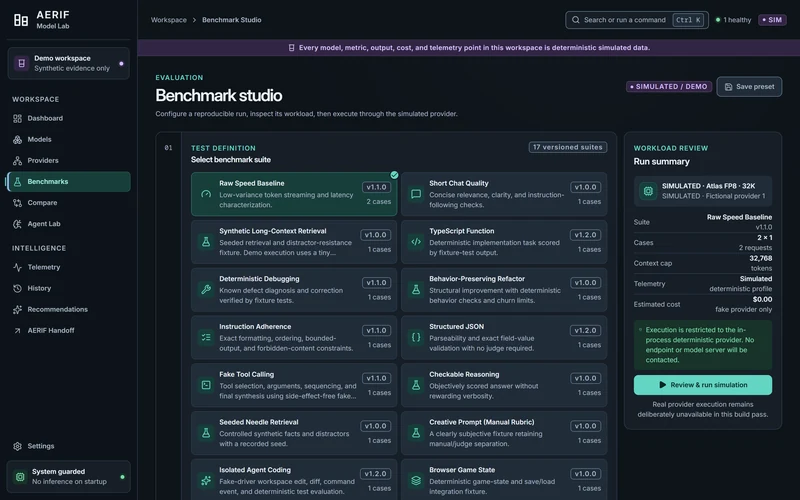The height and width of the screenshot is (500, 800).
Task: Click the Instruction Adherence checklist icon
Action: pos(206,337)
